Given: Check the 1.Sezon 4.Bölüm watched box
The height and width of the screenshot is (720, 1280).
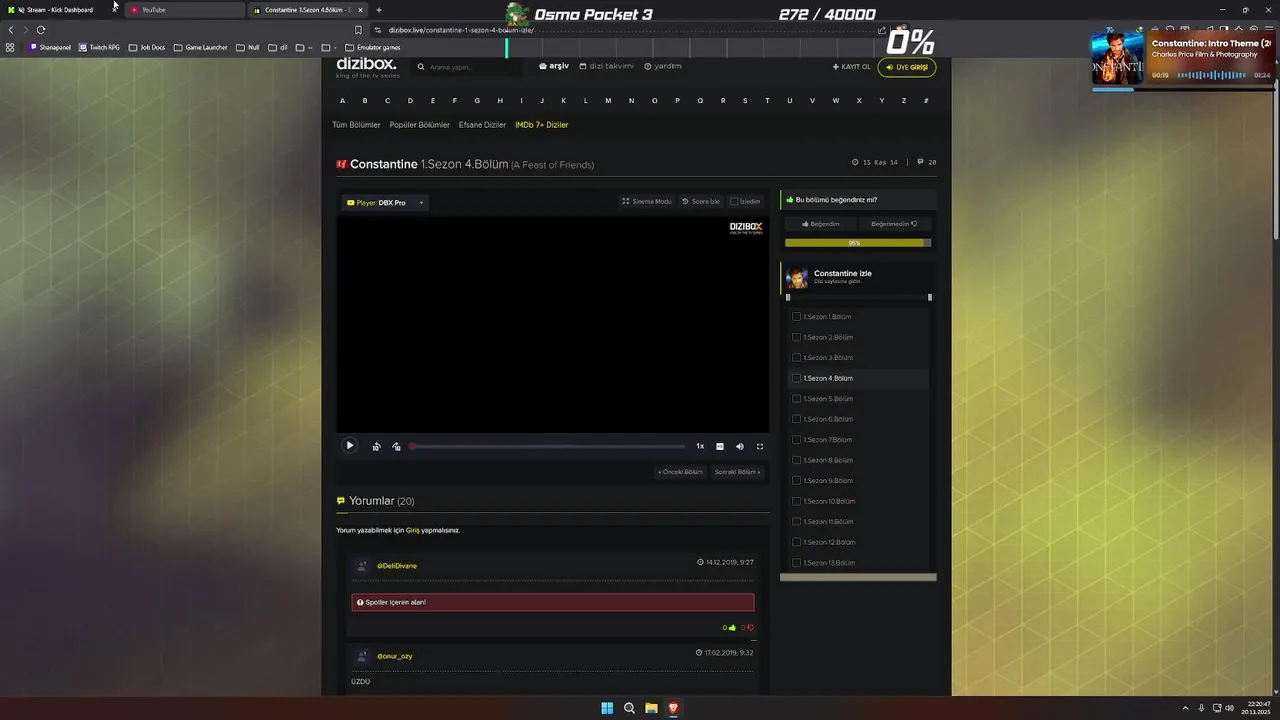Looking at the screenshot, I should click(796, 378).
